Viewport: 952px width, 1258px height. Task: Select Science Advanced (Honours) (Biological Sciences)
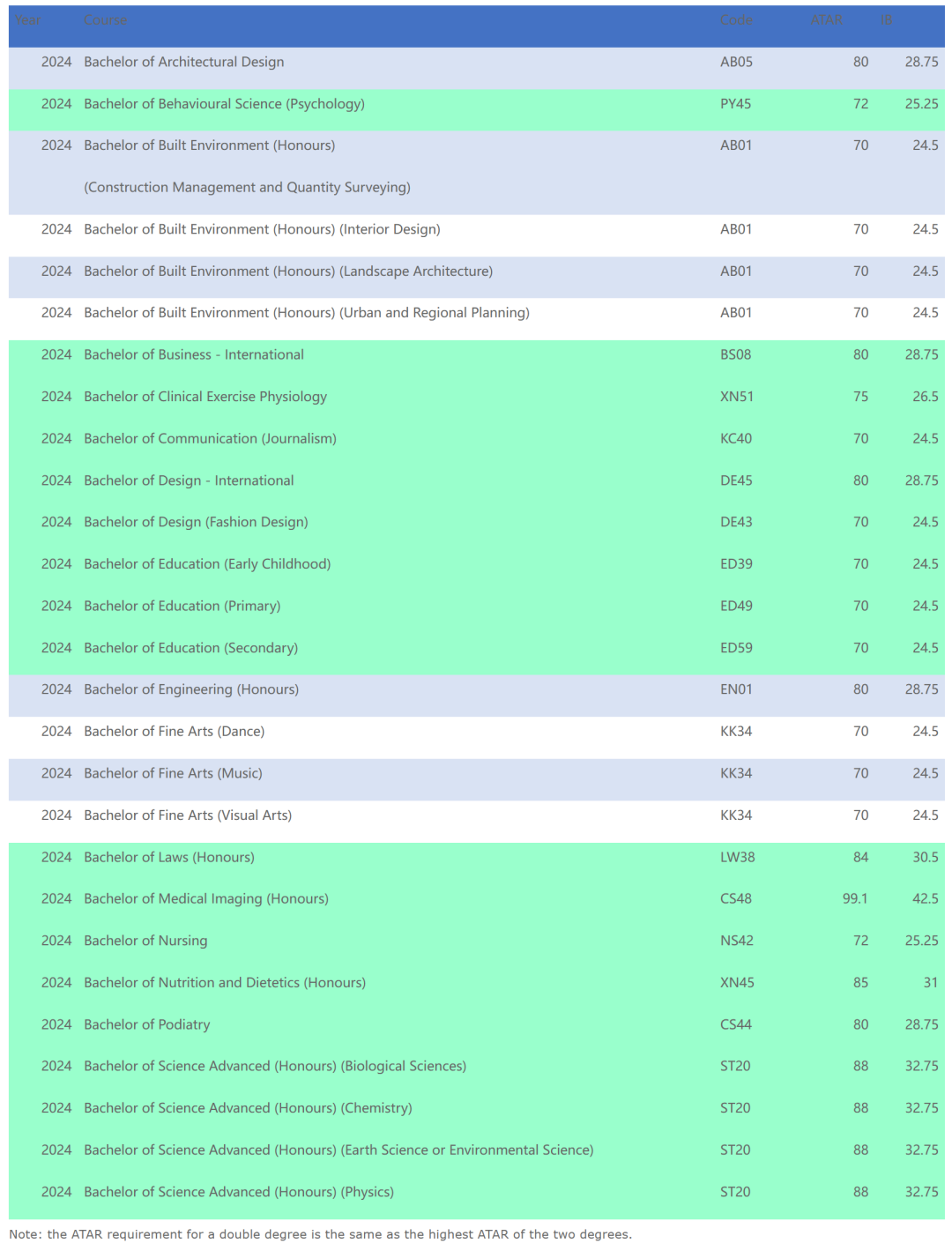275,1067
